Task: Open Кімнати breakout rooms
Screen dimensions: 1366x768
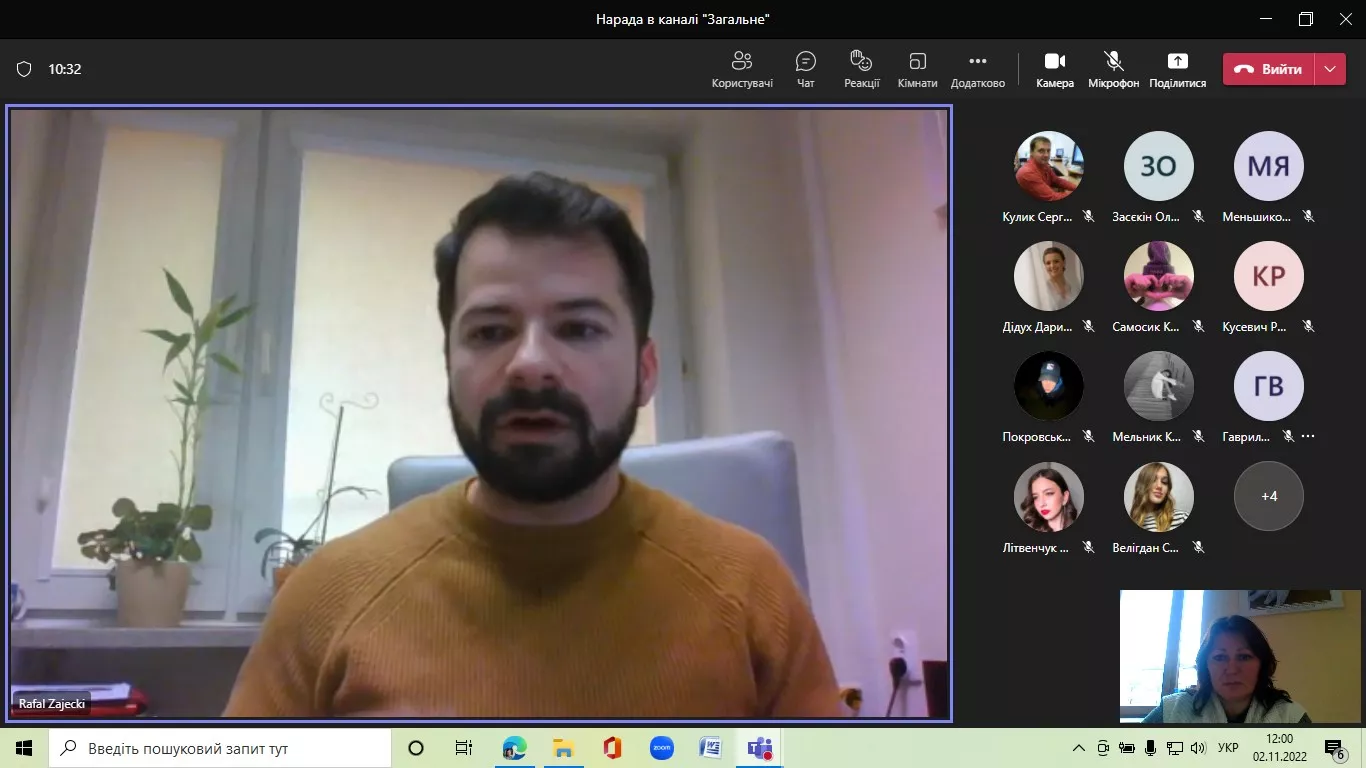Action: (x=917, y=69)
